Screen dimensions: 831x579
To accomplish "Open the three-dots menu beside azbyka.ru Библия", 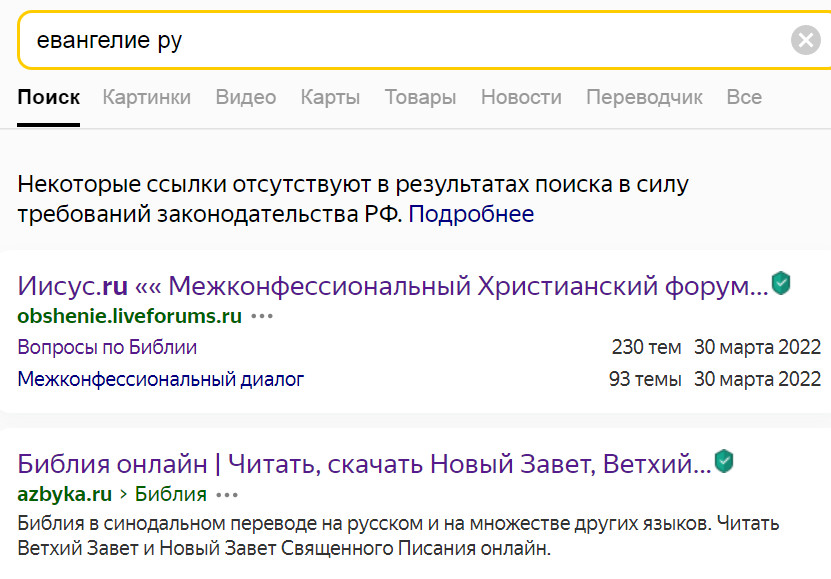I will click(227, 495).
